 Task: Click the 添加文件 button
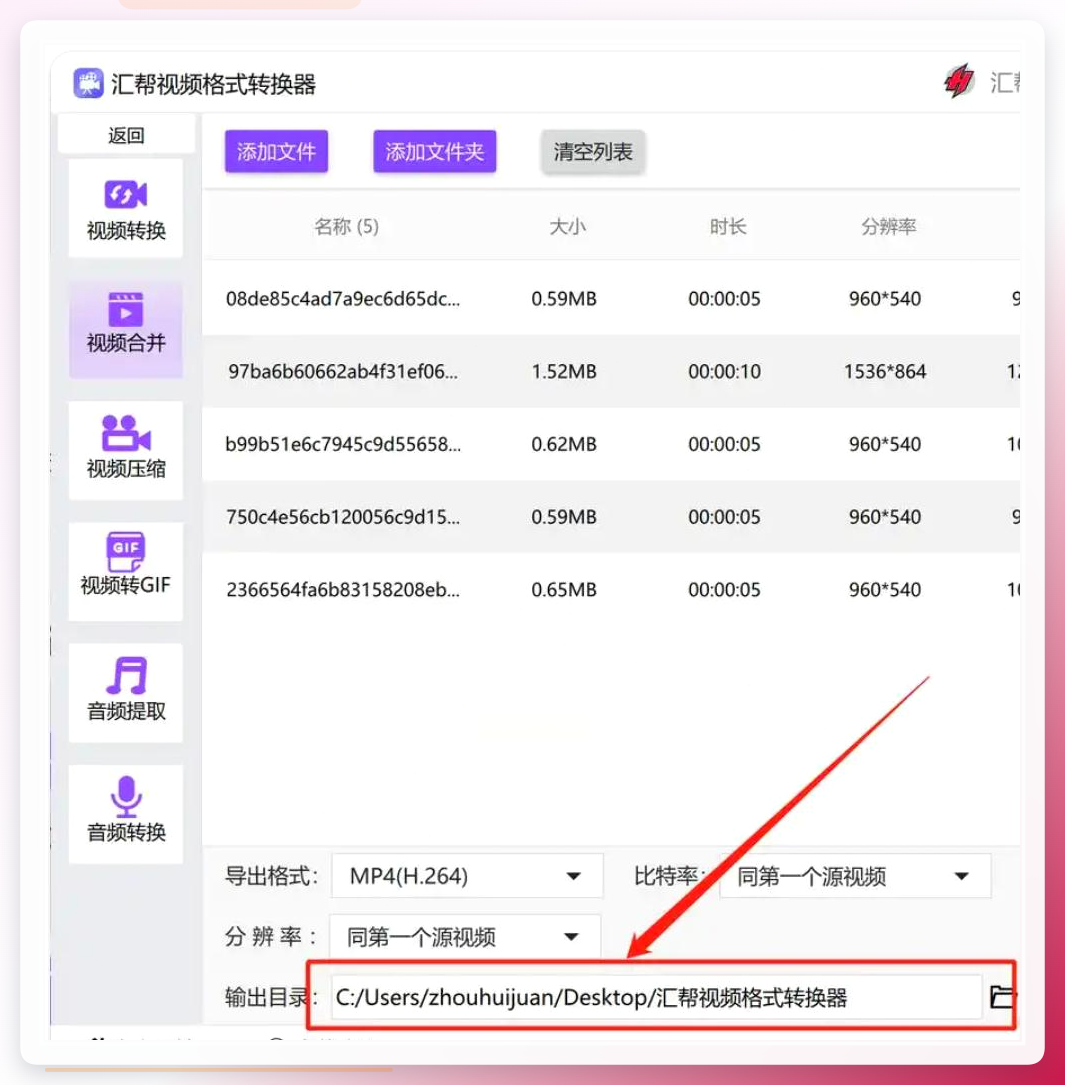276,152
